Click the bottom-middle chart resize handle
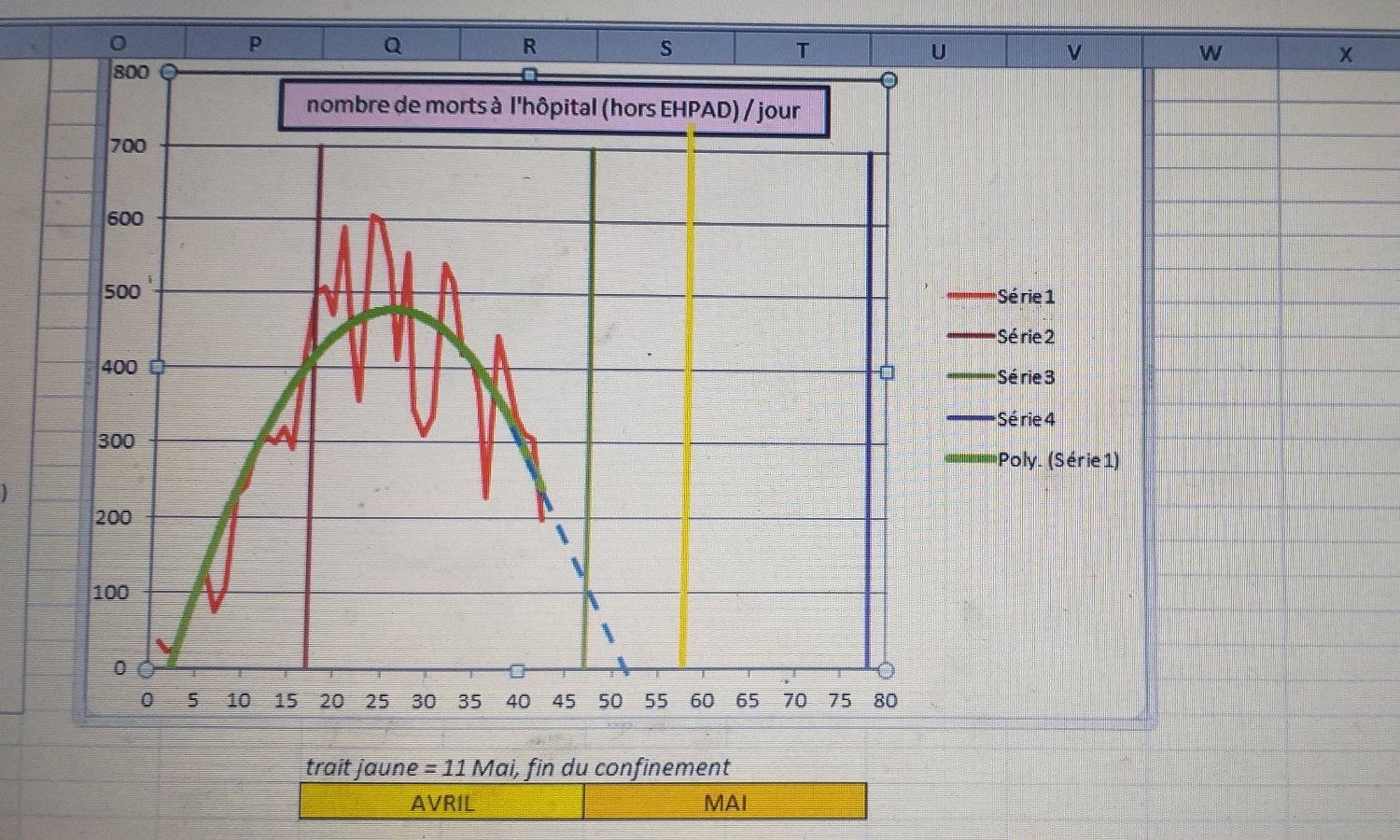Image resolution: width=1400 pixels, height=840 pixels. (517, 670)
